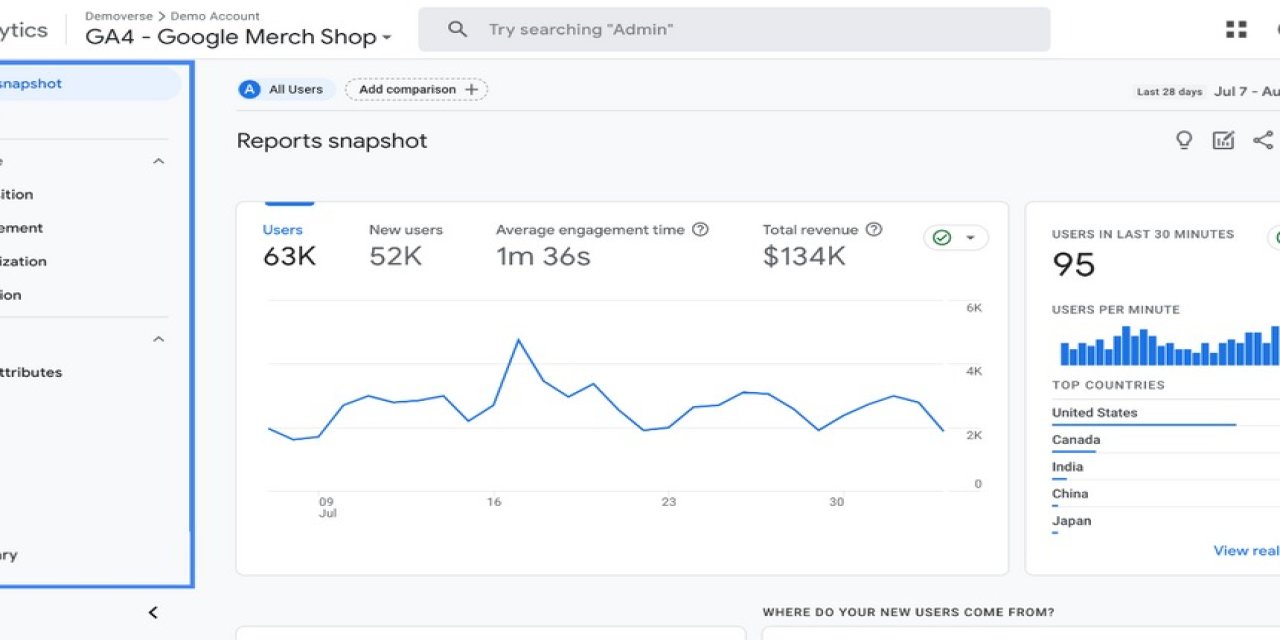Click the customize report icon
Viewport: 1280px width, 640px height.
tap(1223, 140)
